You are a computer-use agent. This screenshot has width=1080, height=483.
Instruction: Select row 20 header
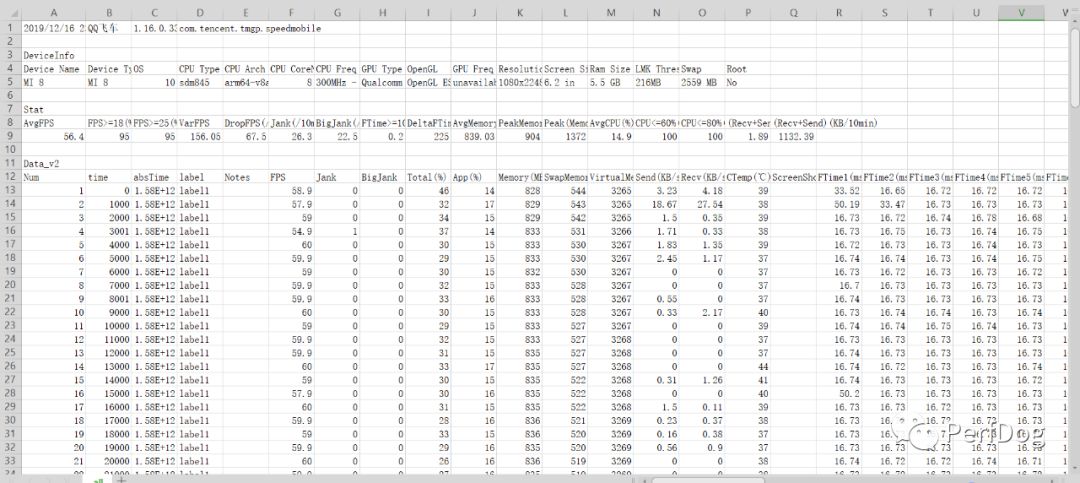pyautogui.click(x=10, y=284)
